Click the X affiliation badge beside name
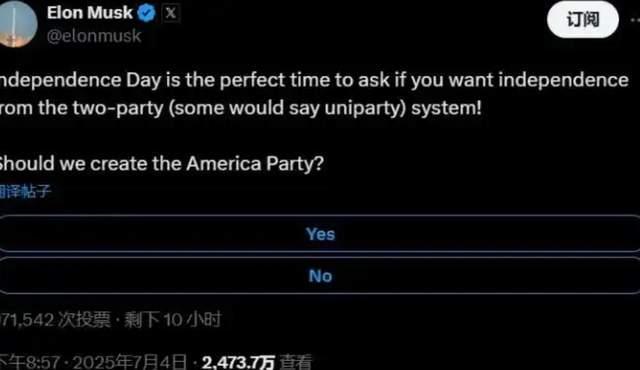 point(171,13)
